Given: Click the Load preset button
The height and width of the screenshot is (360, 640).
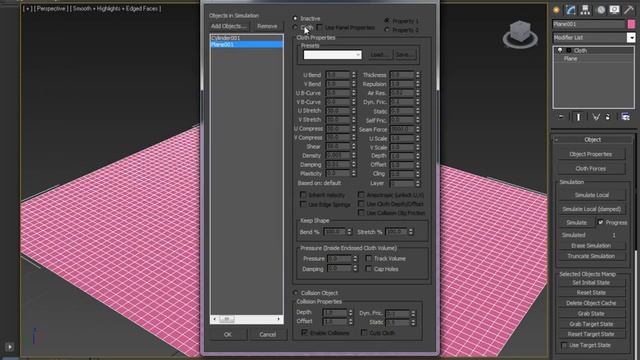Looking at the screenshot, I should tap(379, 55).
